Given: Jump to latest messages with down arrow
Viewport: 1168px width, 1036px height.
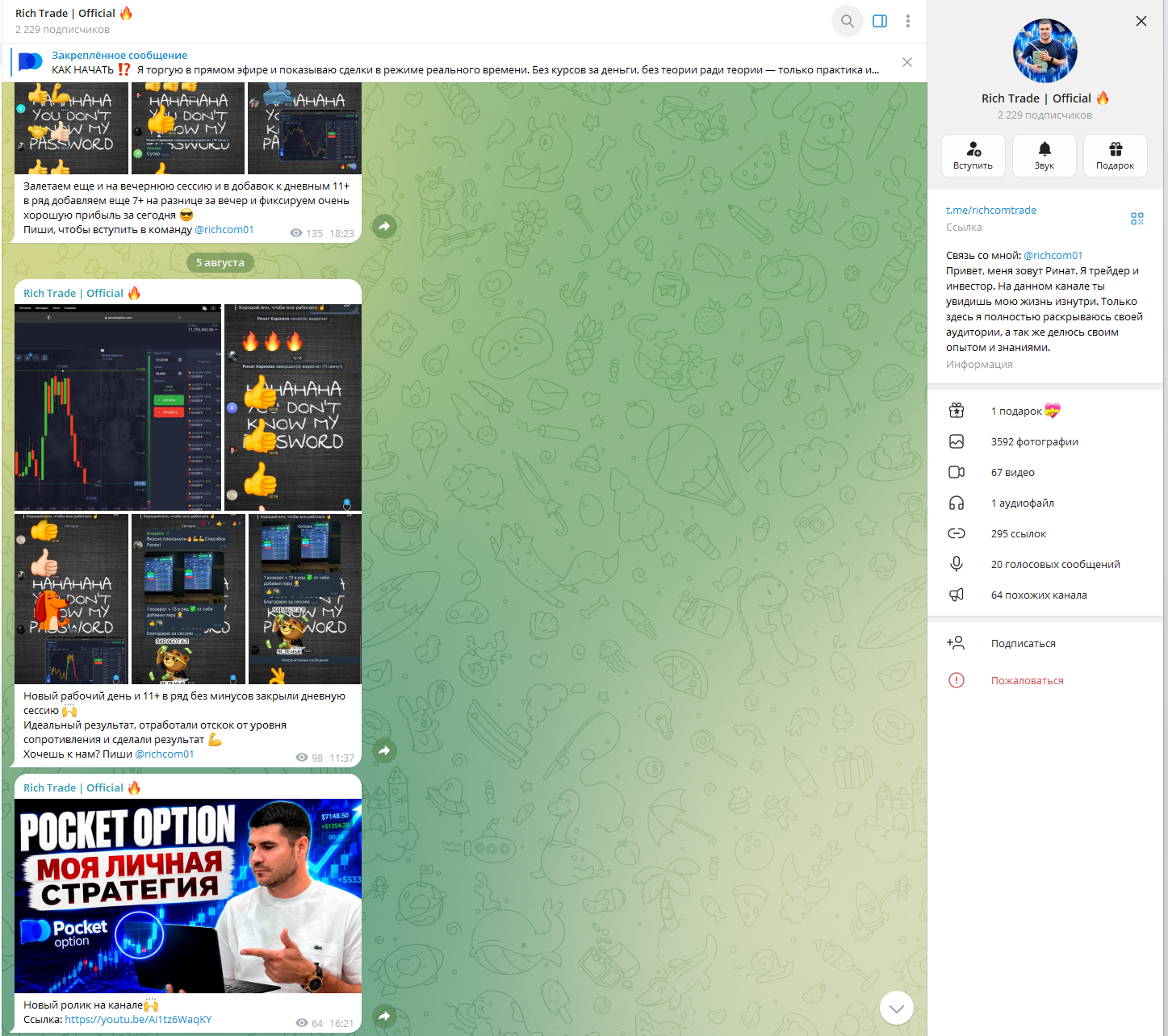Looking at the screenshot, I should click(x=896, y=1008).
